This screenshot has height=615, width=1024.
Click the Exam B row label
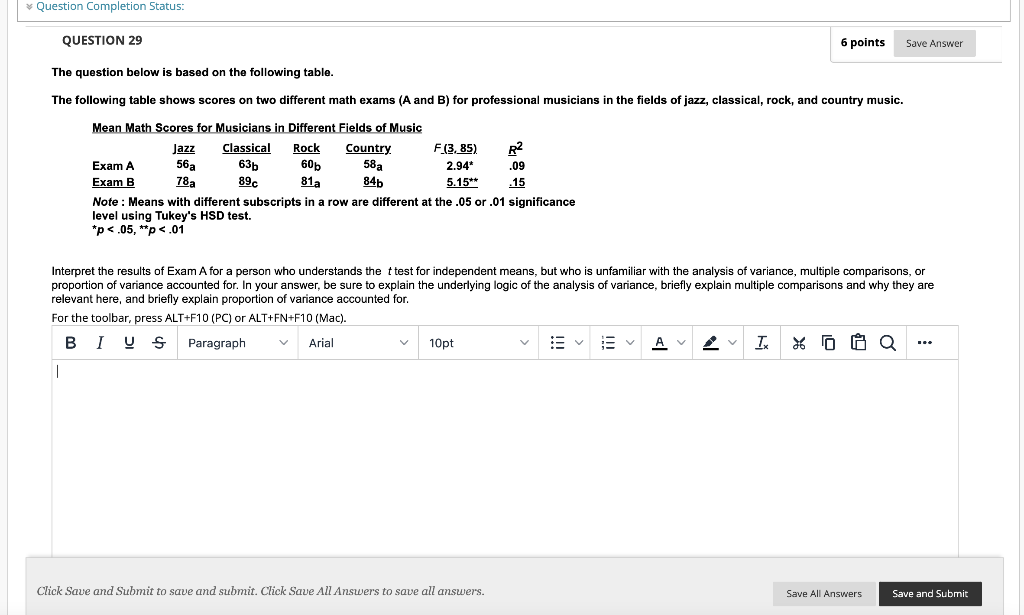coord(113,182)
